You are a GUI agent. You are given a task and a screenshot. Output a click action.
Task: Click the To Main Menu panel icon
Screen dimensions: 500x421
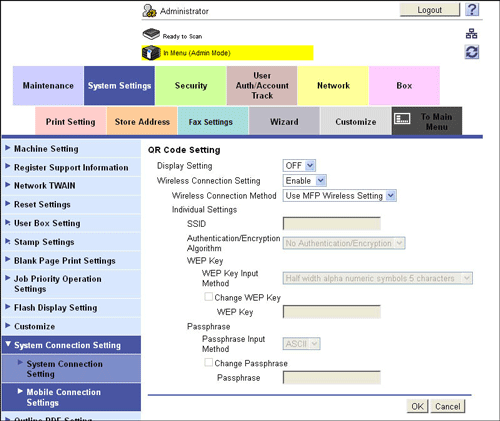click(x=402, y=118)
